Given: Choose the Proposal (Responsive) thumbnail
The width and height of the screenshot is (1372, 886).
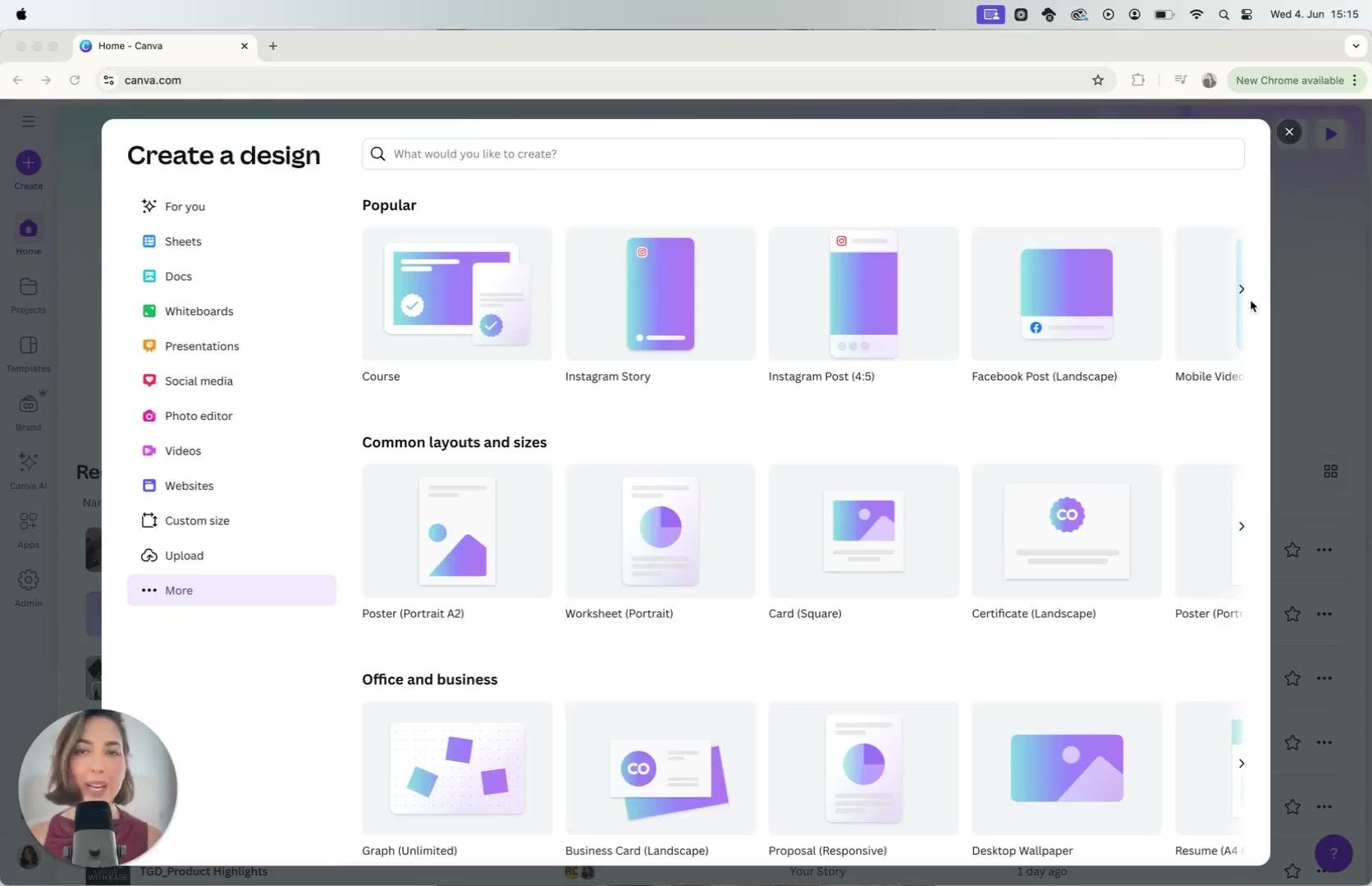Looking at the screenshot, I should point(863,768).
